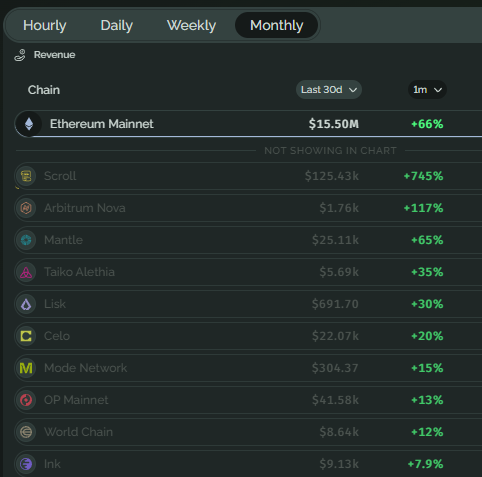Click Mode Network revenue $304.37
The width and height of the screenshot is (482, 477).
(x=335, y=368)
